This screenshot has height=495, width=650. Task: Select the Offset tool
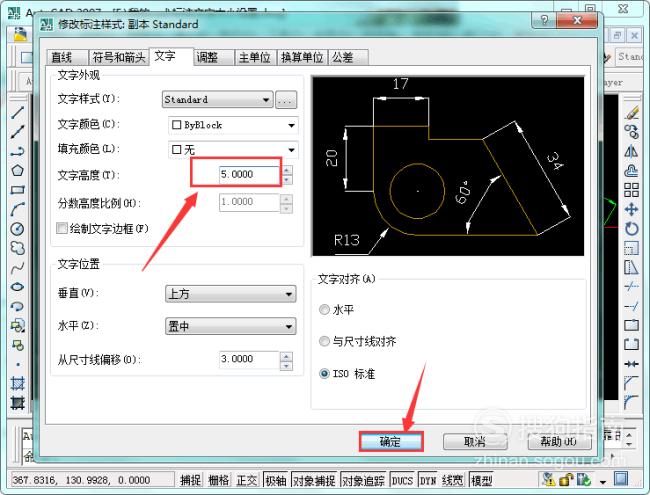click(631, 170)
